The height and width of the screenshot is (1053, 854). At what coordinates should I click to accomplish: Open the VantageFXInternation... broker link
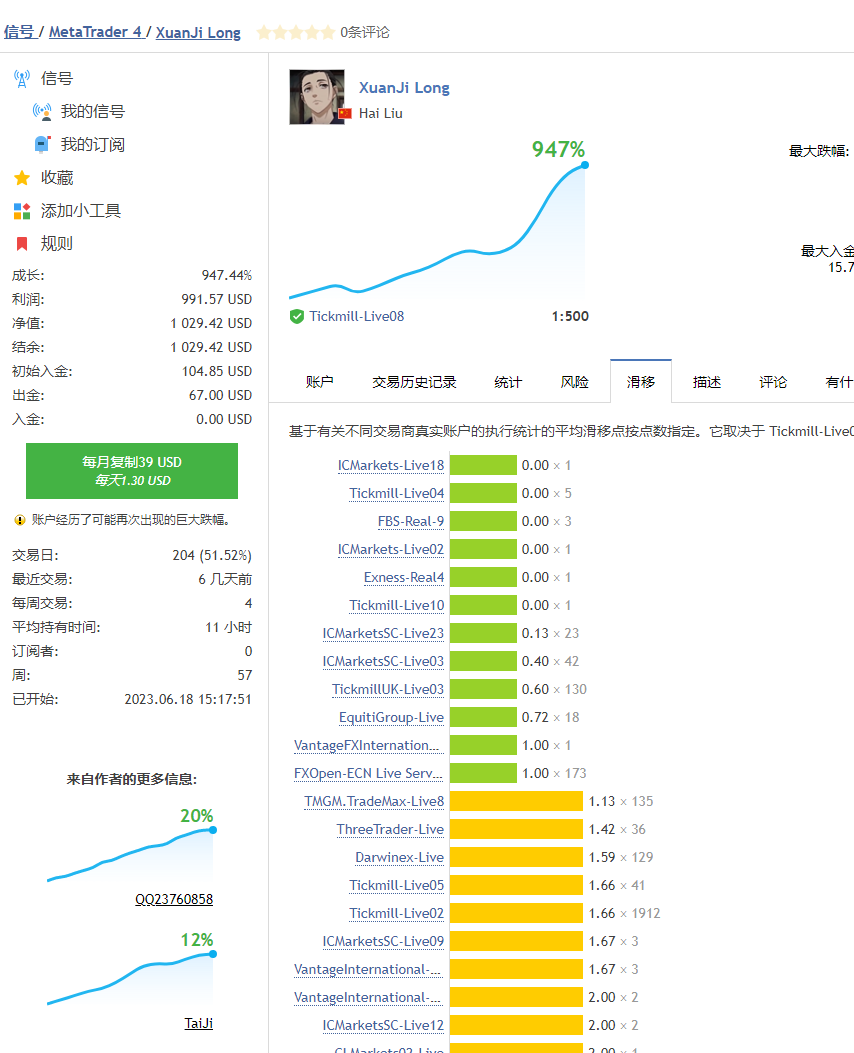click(367, 745)
